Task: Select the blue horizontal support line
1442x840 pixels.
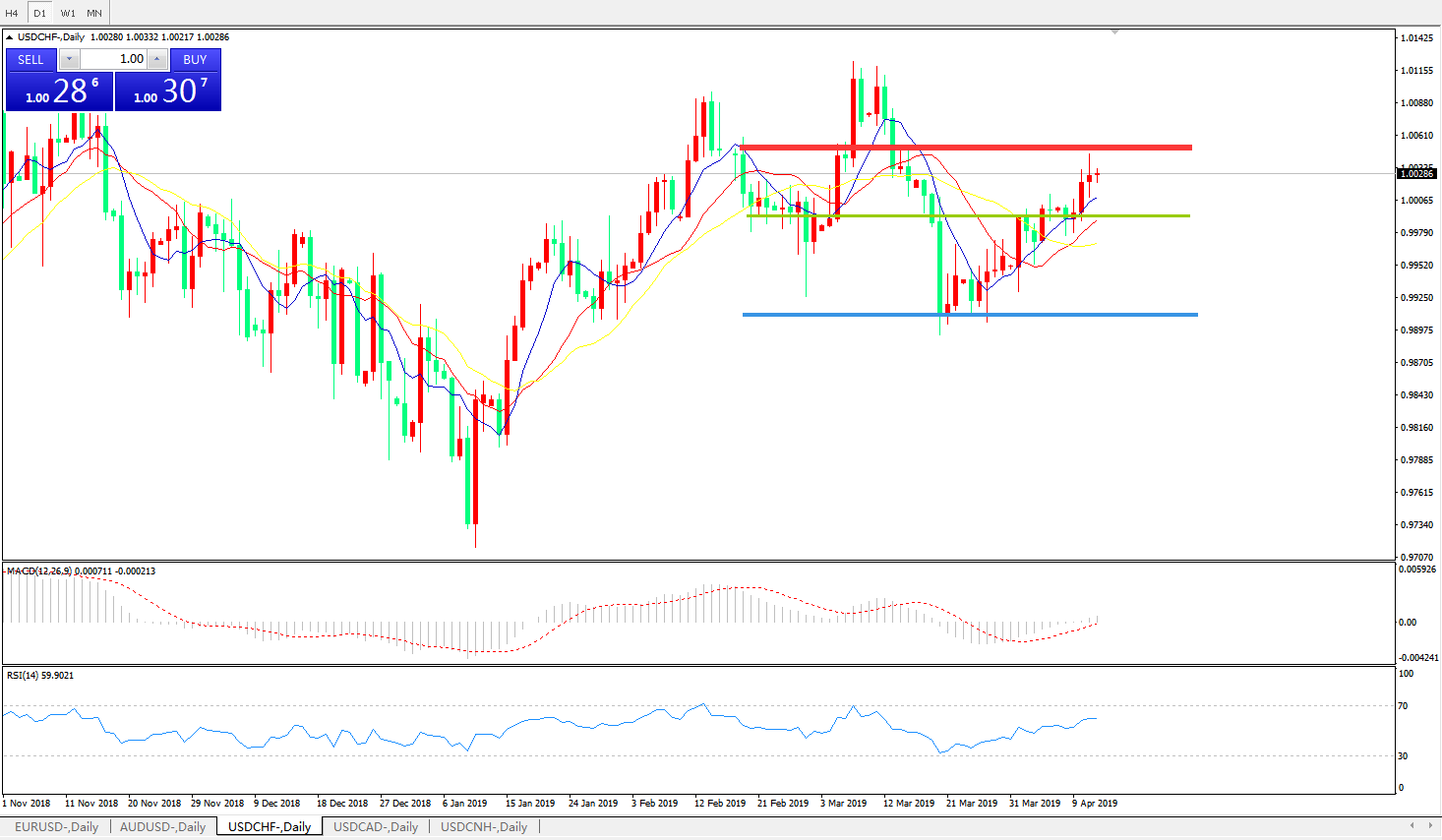Action: click(969, 315)
